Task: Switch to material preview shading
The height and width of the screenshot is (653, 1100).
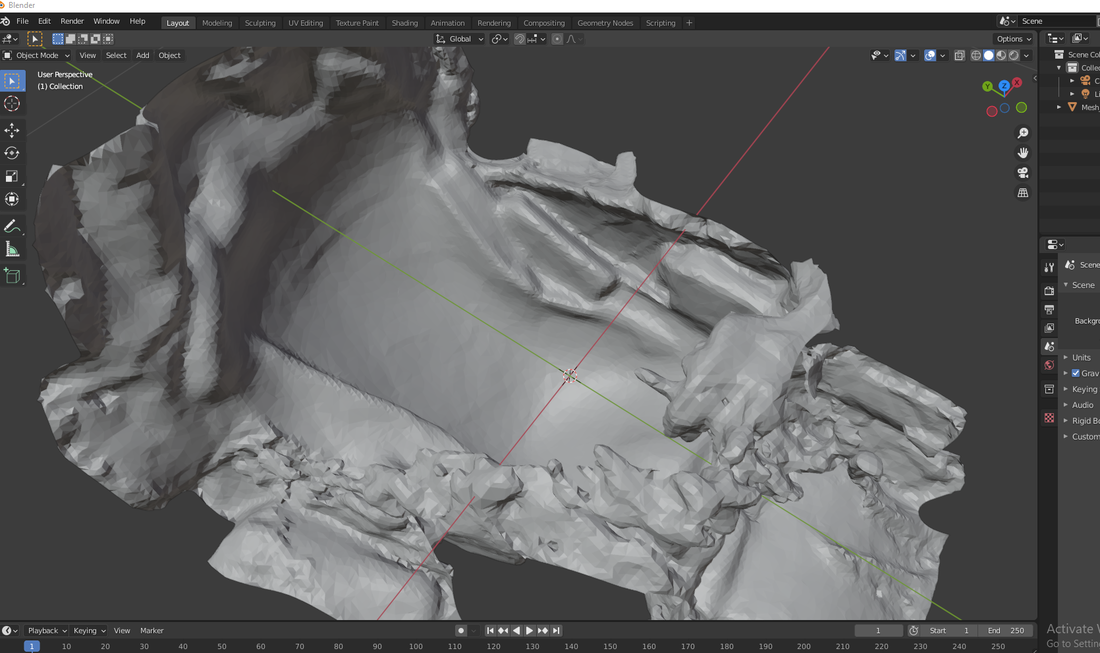Action: pos(1001,55)
